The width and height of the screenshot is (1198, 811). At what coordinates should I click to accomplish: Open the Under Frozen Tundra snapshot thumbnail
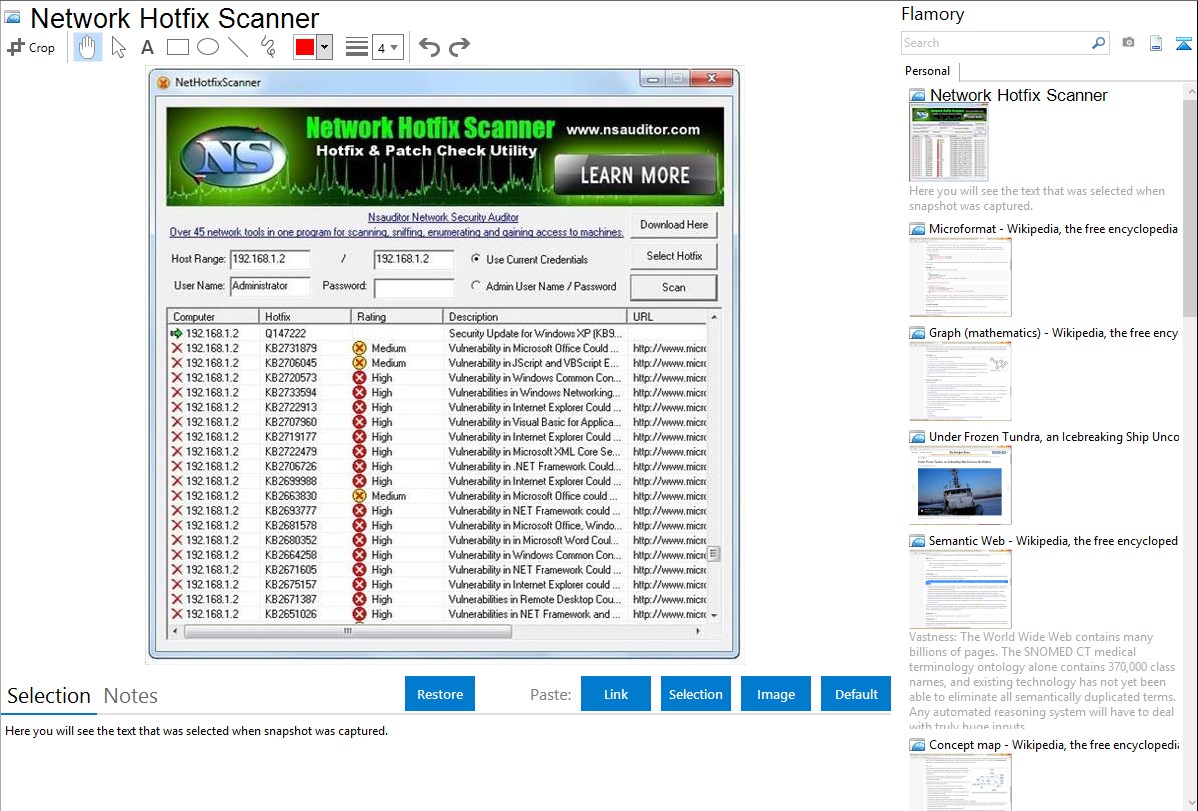pyautogui.click(x=960, y=485)
